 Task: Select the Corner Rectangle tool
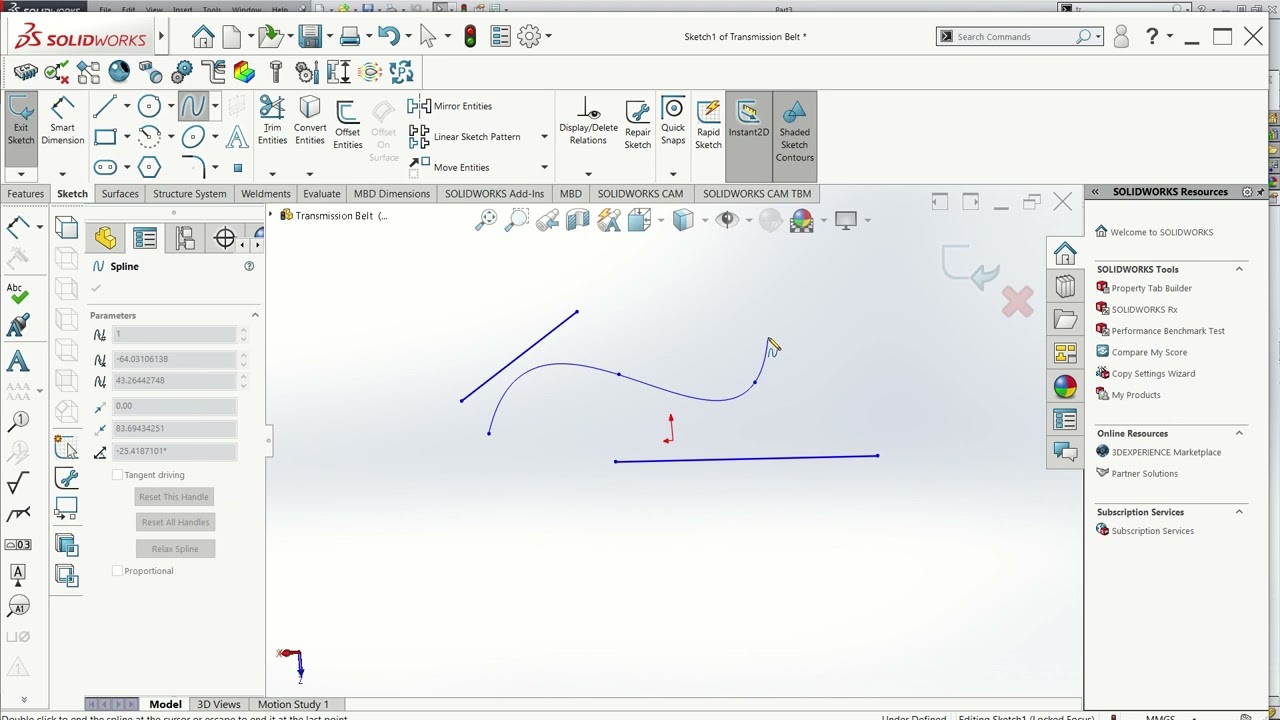(104, 137)
